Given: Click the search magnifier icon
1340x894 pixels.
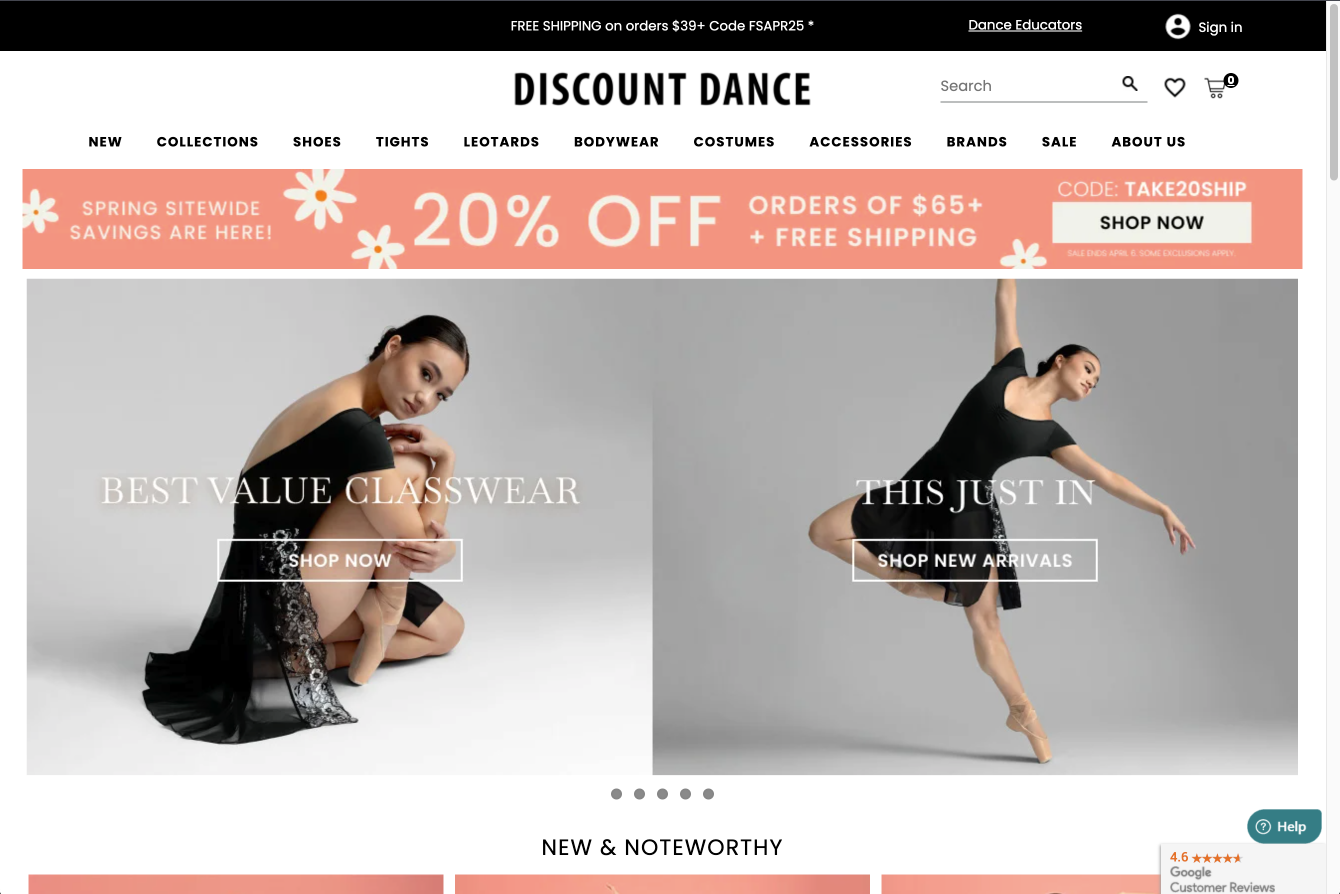Looking at the screenshot, I should coord(1130,84).
